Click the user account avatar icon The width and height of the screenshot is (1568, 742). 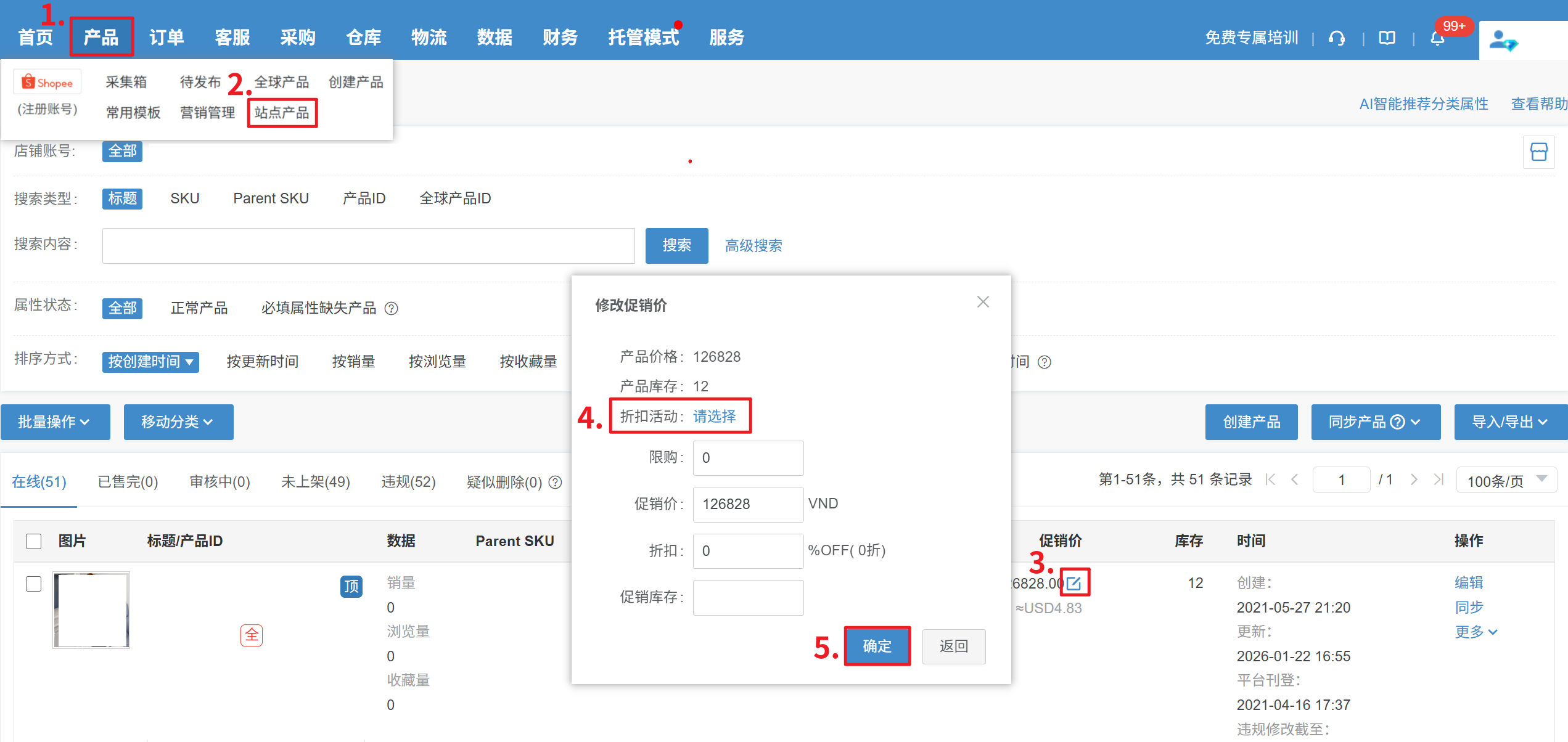[x=1503, y=41]
